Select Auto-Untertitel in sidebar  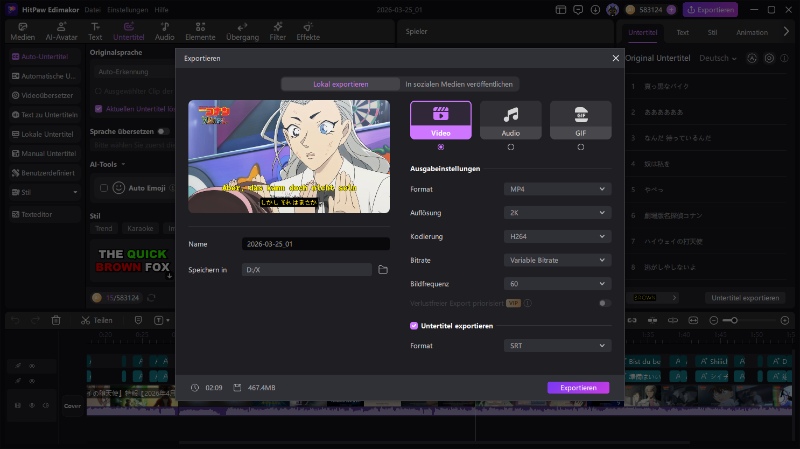44,57
